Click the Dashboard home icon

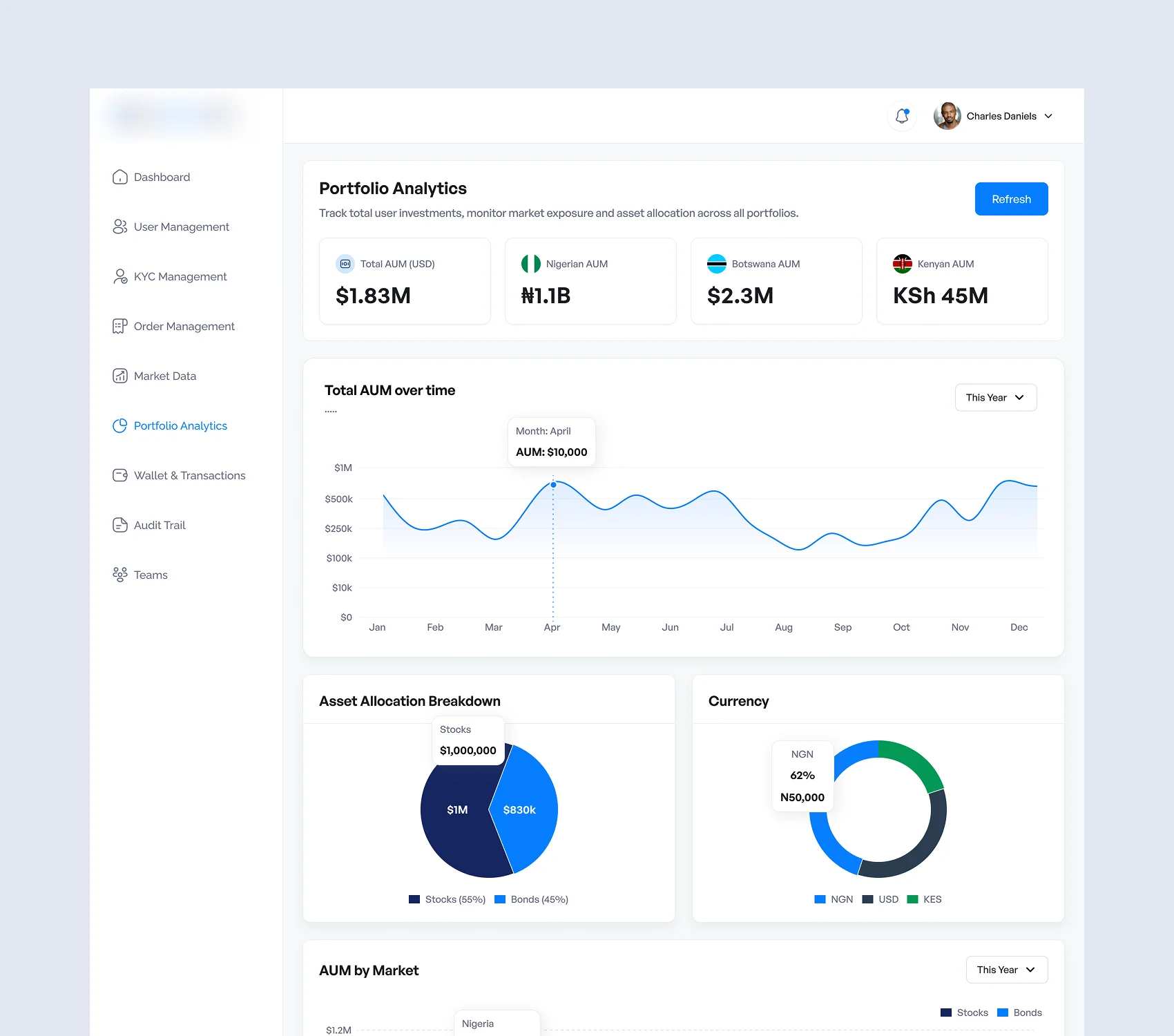[x=119, y=178]
